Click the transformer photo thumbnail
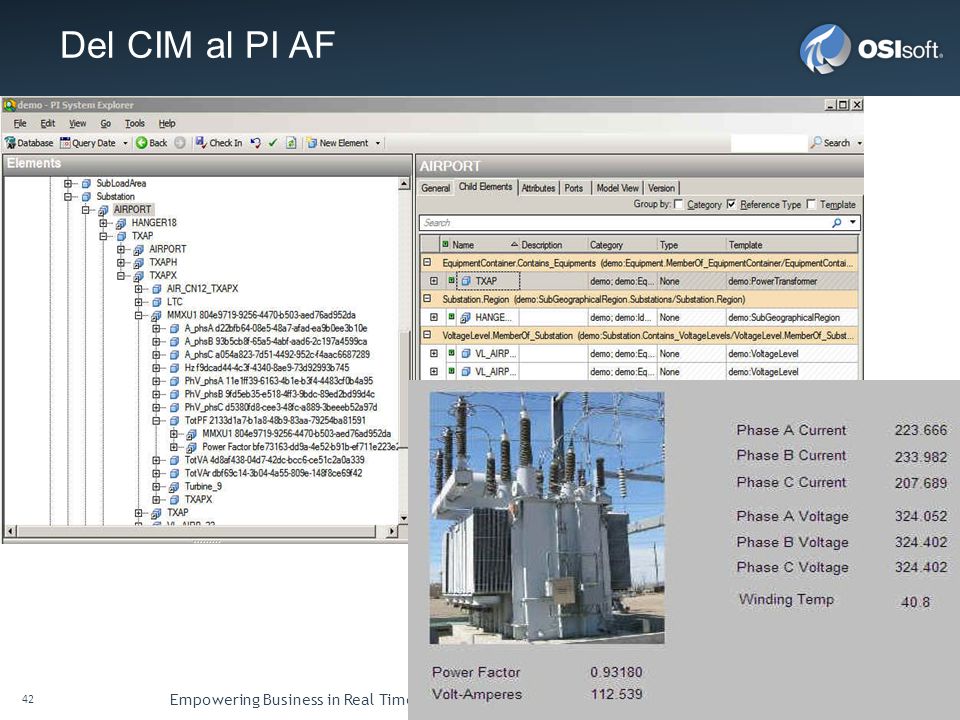960x720 pixels. click(547, 517)
